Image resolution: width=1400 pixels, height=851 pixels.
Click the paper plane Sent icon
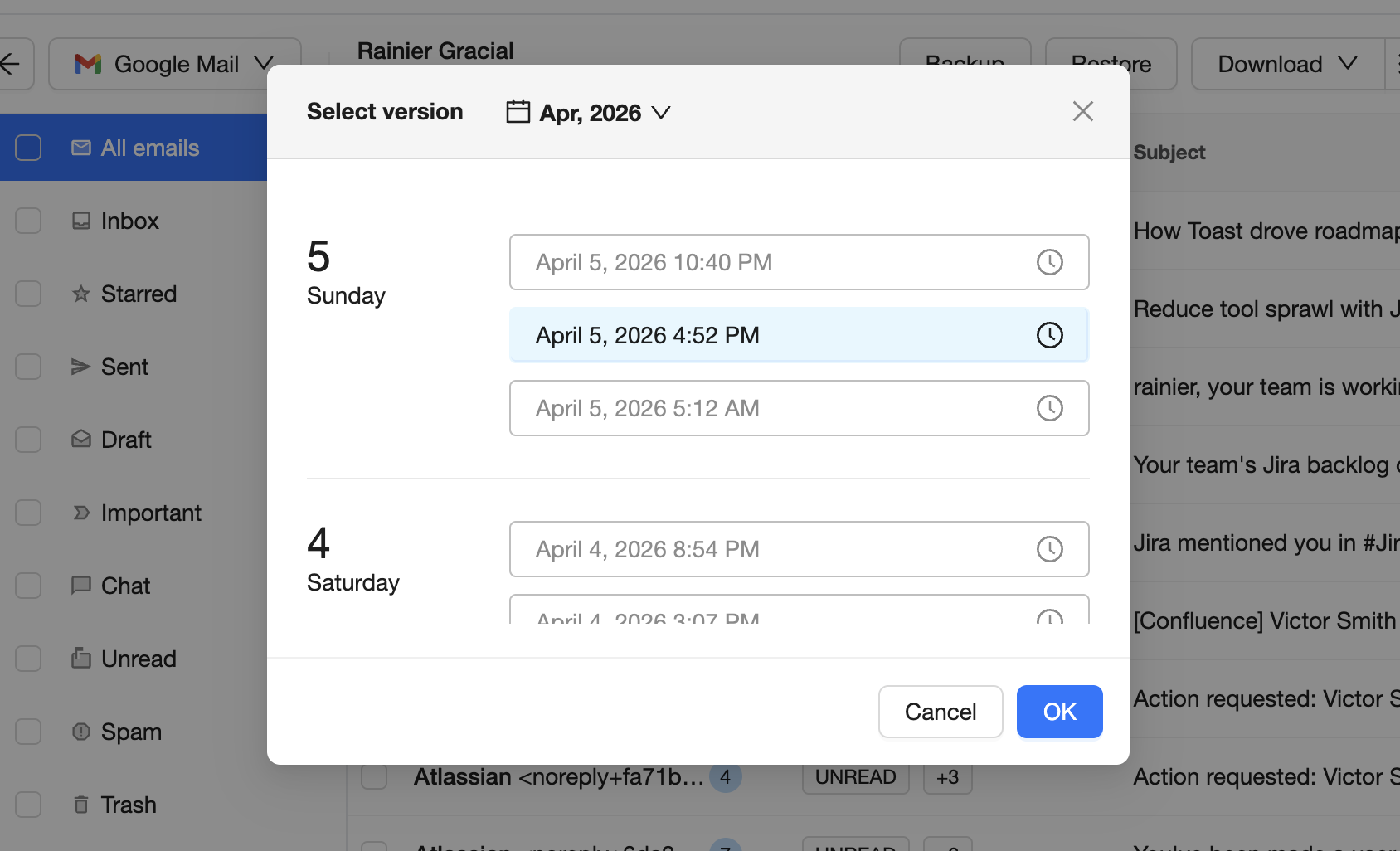81,367
